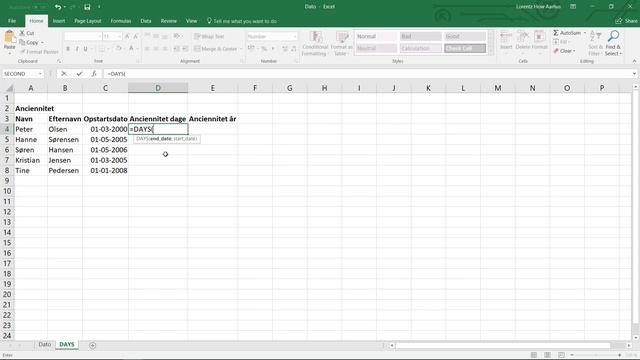Toggle Italic formatting

(x=77, y=49)
